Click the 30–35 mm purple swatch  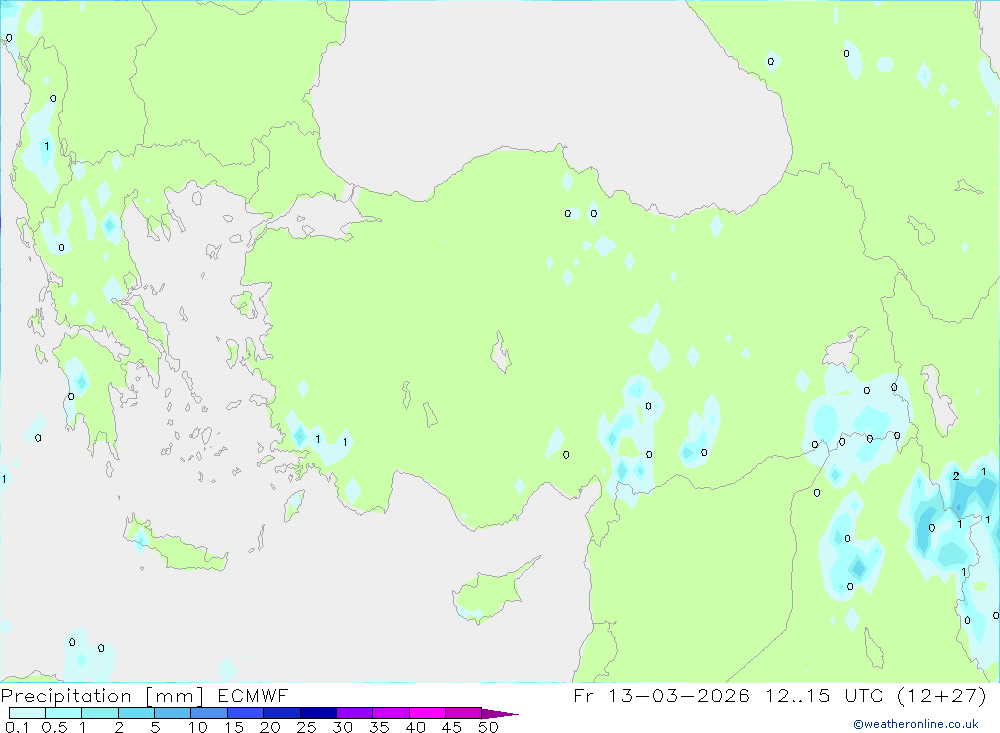[x=355, y=713]
